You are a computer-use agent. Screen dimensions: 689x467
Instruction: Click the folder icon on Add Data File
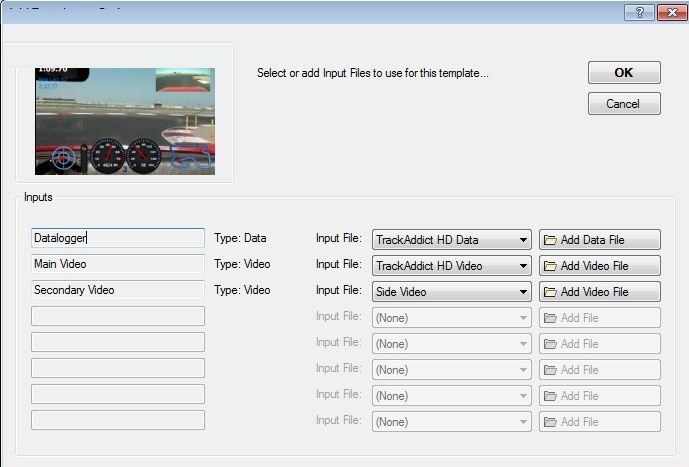coord(550,240)
